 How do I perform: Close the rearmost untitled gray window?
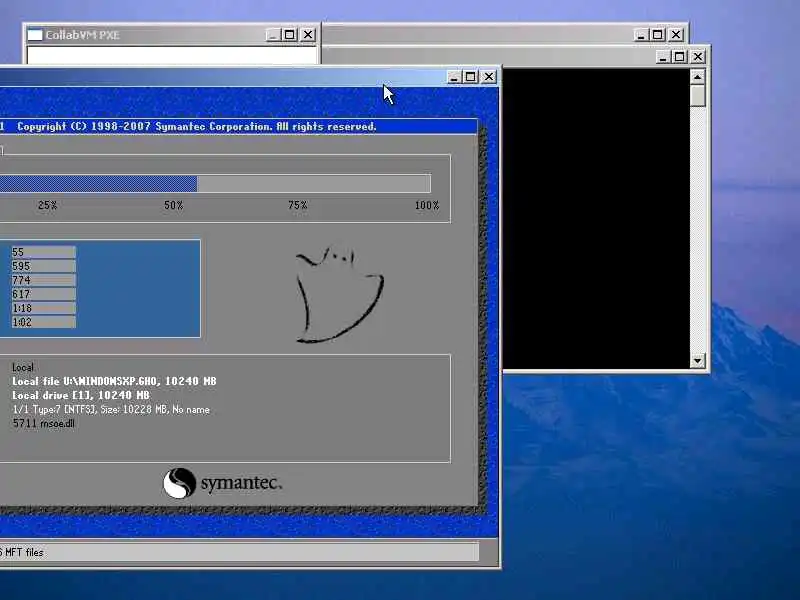pos(676,35)
